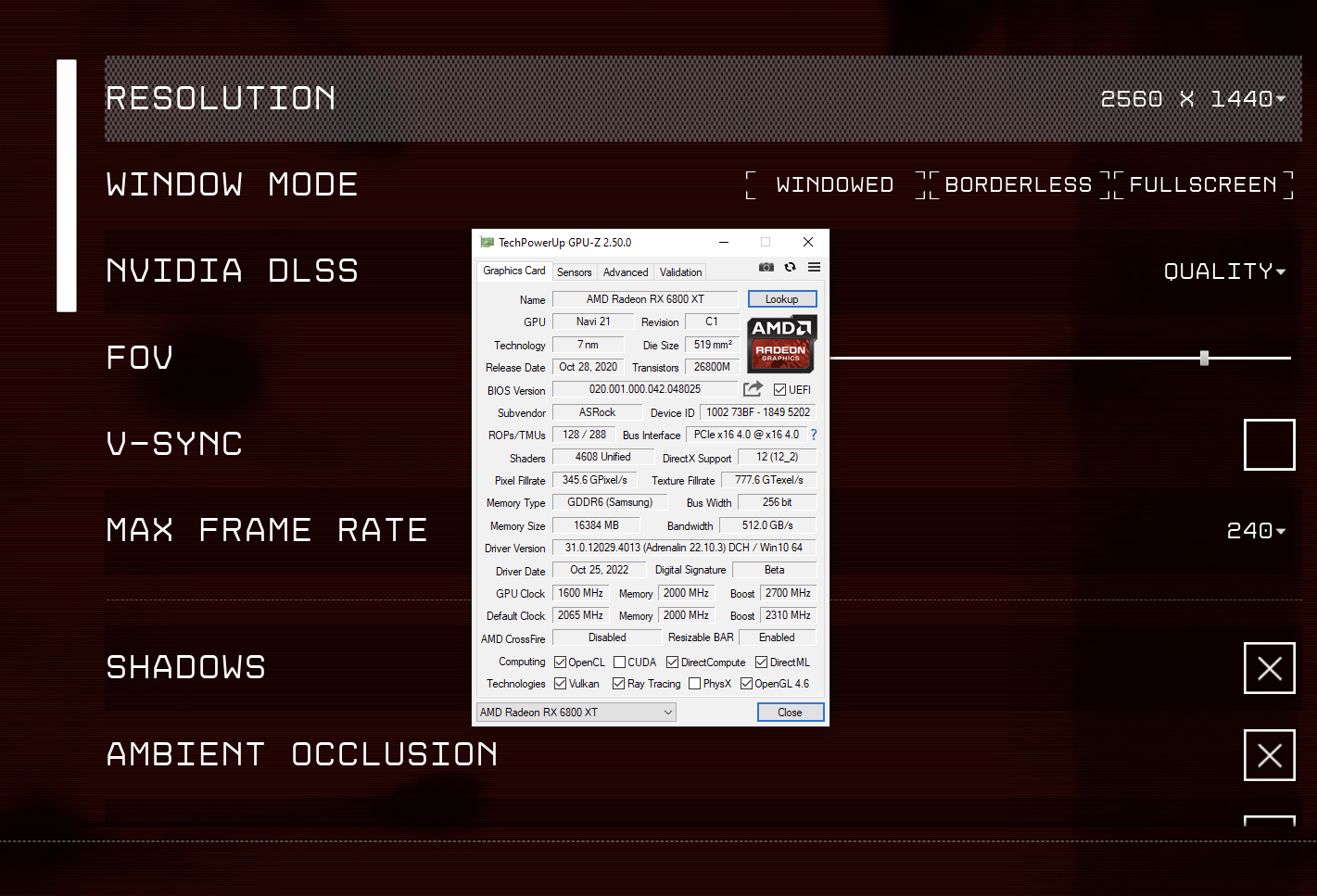The image size is (1317, 896).
Task: Click the Resizable BAR Enabled field
Action: click(x=777, y=637)
